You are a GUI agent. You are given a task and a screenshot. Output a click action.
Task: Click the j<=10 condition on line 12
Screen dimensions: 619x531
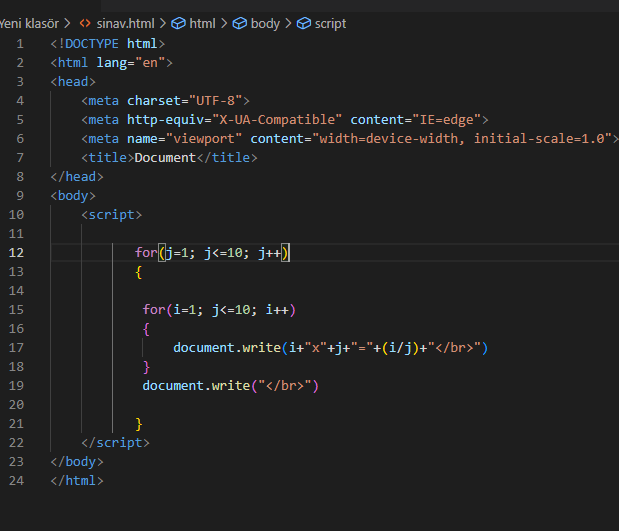[223, 253]
